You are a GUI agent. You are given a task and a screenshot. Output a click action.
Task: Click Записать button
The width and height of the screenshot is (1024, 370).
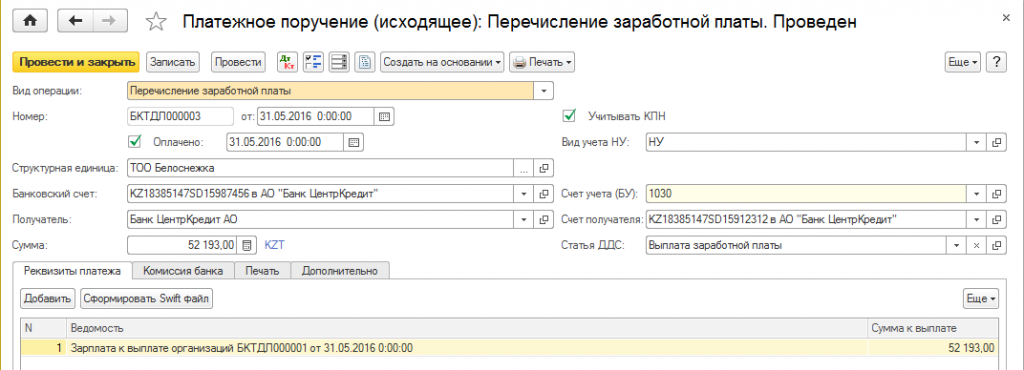tap(172, 62)
